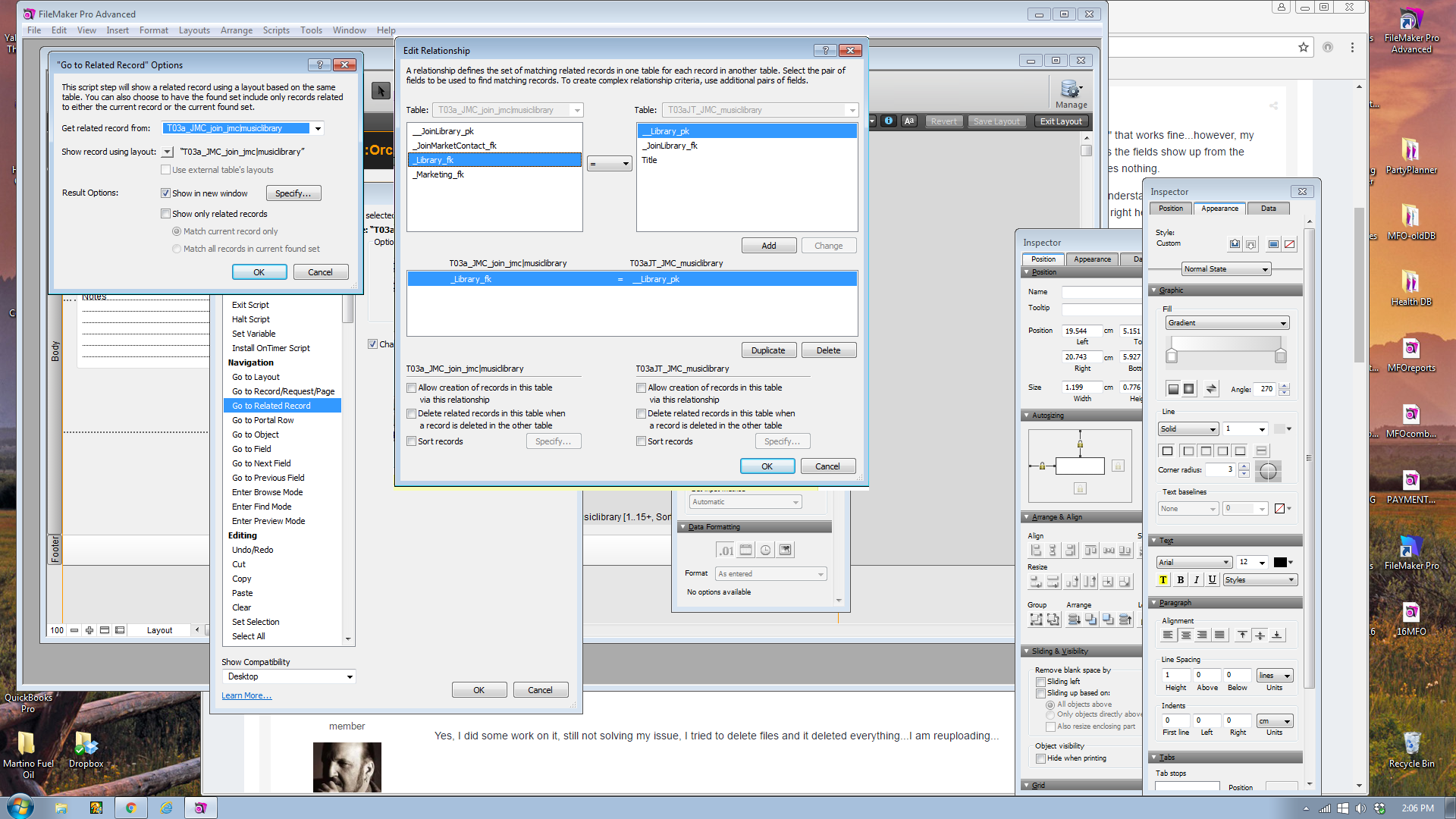Open the Learn More link
Screen dimensions: 1456x819
[x=246, y=695]
